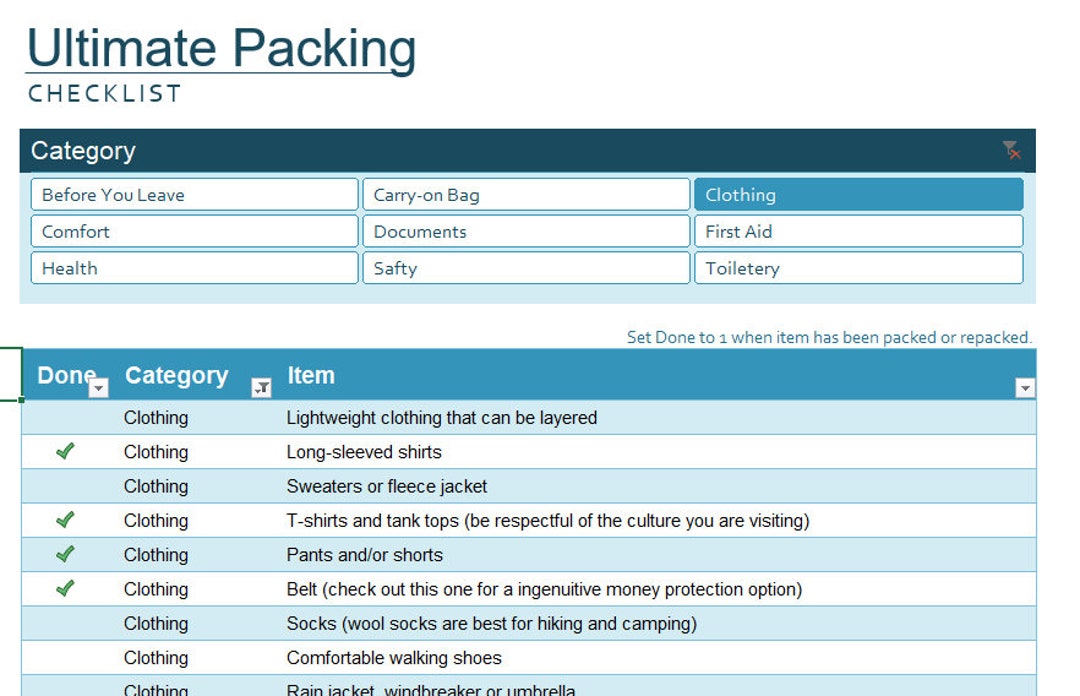Select the Health category button
The height and width of the screenshot is (696, 1080).
click(x=193, y=268)
